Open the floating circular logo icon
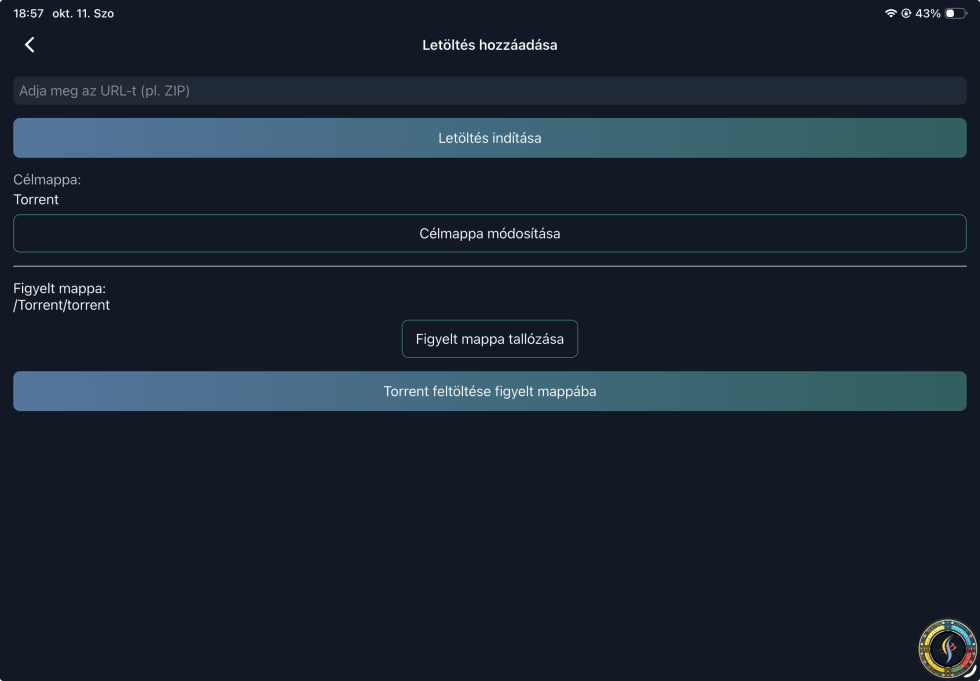This screenshot has width=980, height=681. click(946, 649)
